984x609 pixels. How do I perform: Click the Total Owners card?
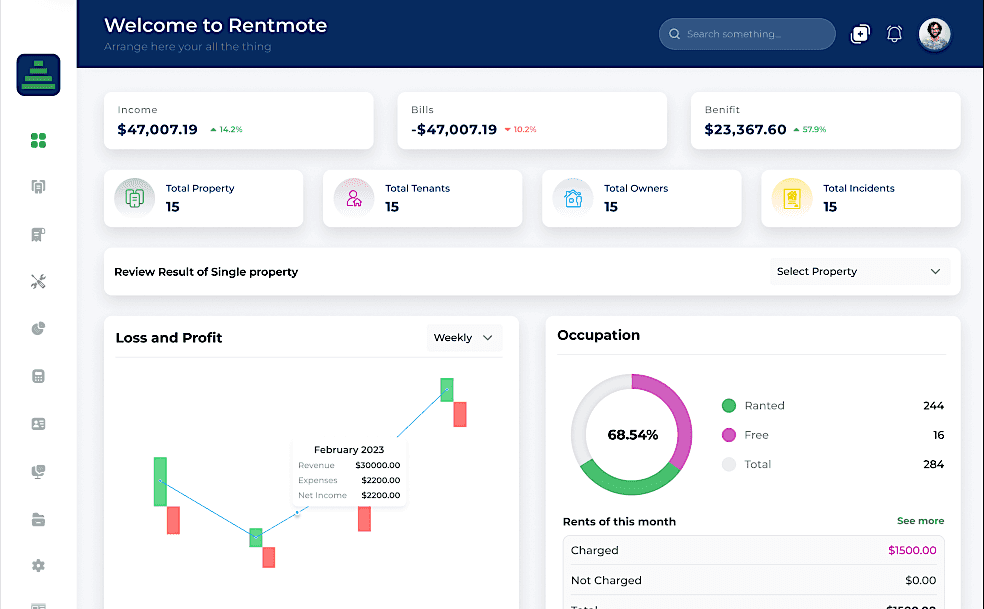coord(641,198)
